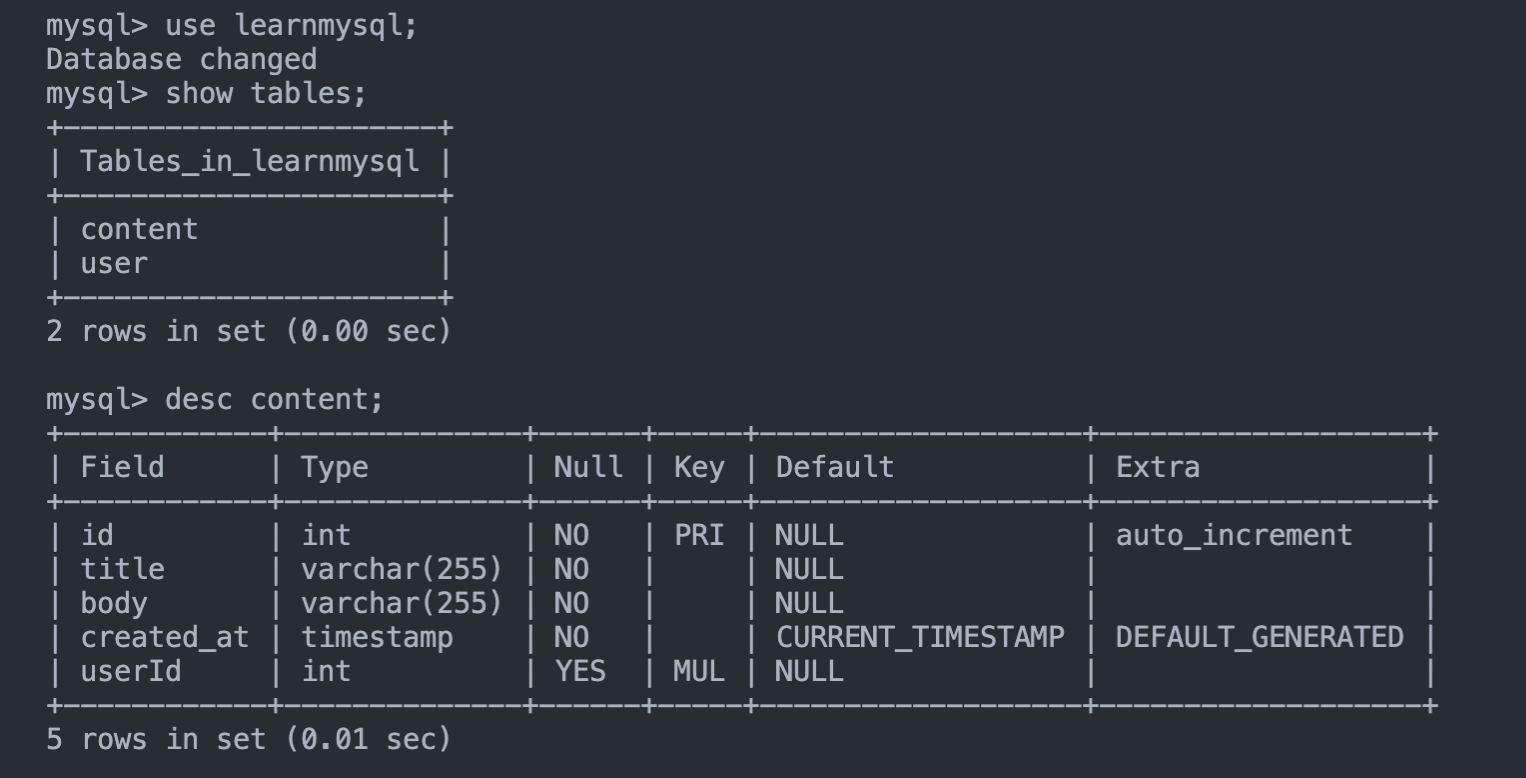Click the Extra column header
Viewport: 1526px width, 778px height.
click(1157, 467)
